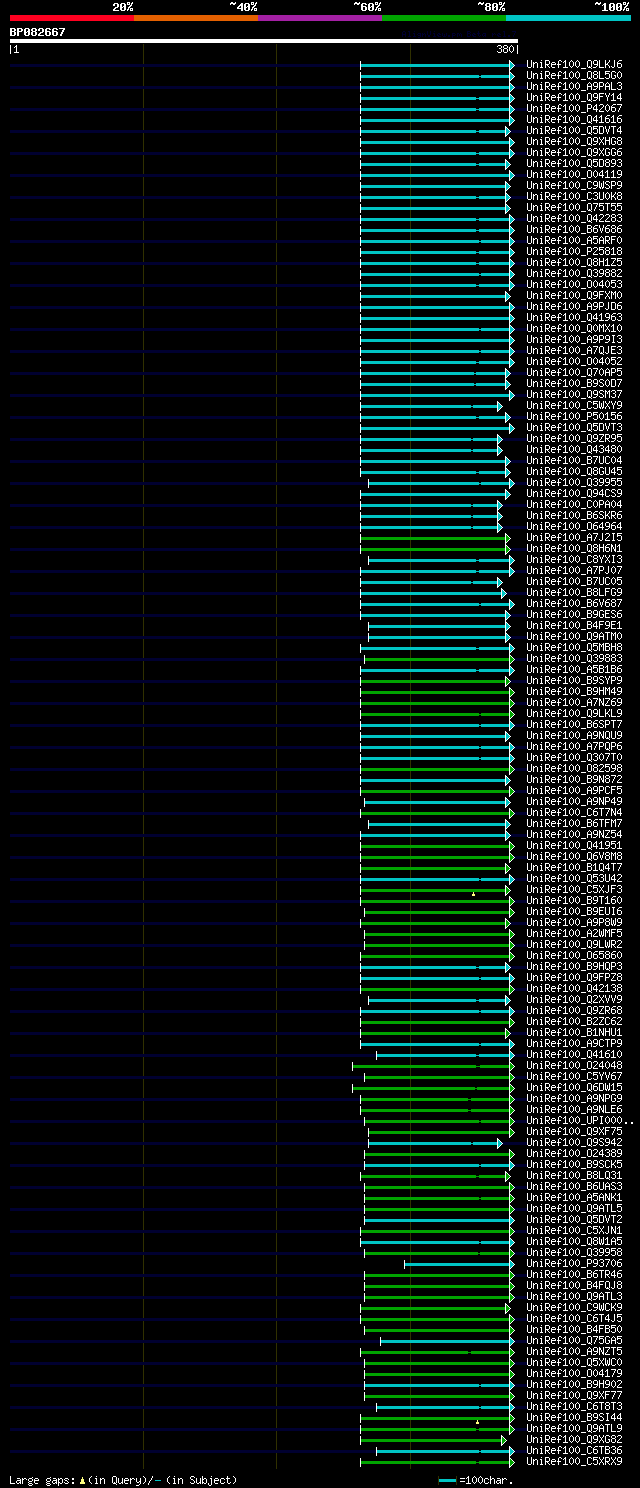Open hit UniRef100_Q8H1Z5
640x1488 pixels.
(x=574, y=263)
